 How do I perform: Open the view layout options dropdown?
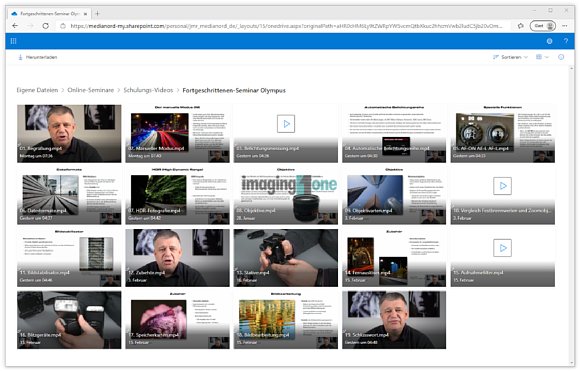pyautogui.click(x=542, y=57)
